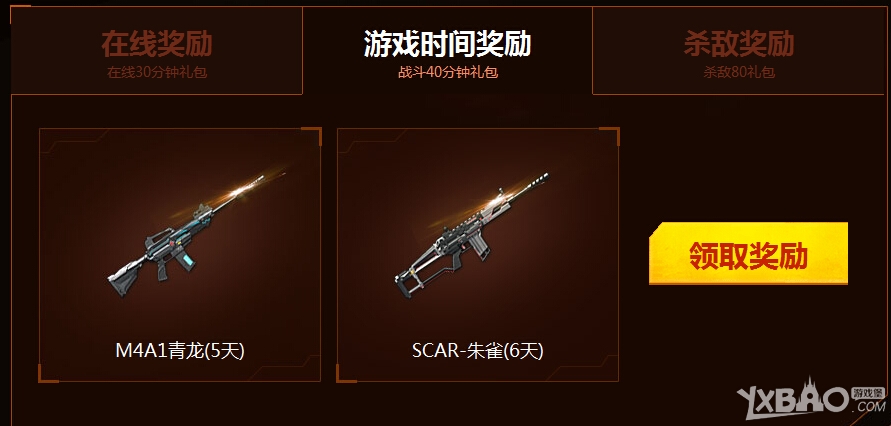Click the SCAR-朱雀 card's top-right corner bracket
The image size is (891, 426).
pyautogui.click(x=611, y=135)
